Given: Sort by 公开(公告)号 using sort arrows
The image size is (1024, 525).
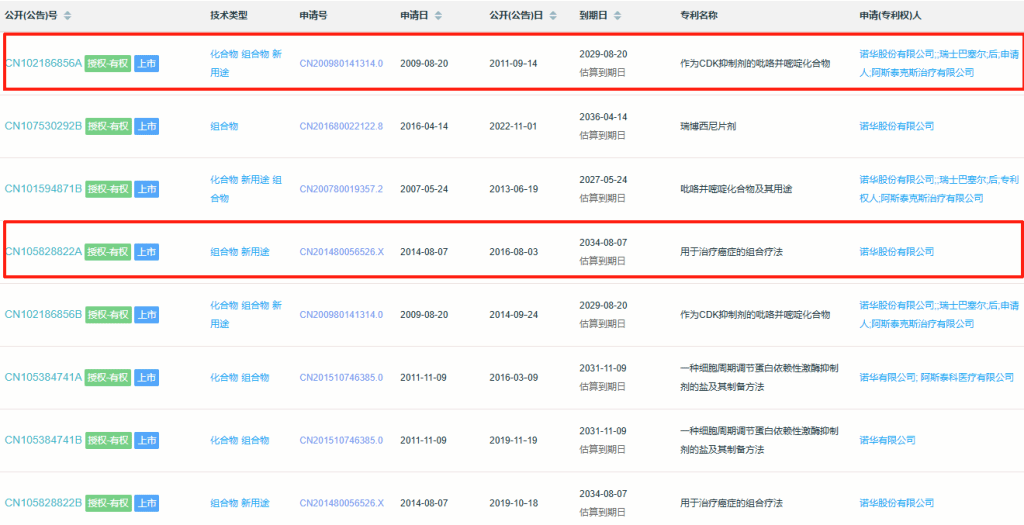Looking at the screenshot, I should click(69, 16).
